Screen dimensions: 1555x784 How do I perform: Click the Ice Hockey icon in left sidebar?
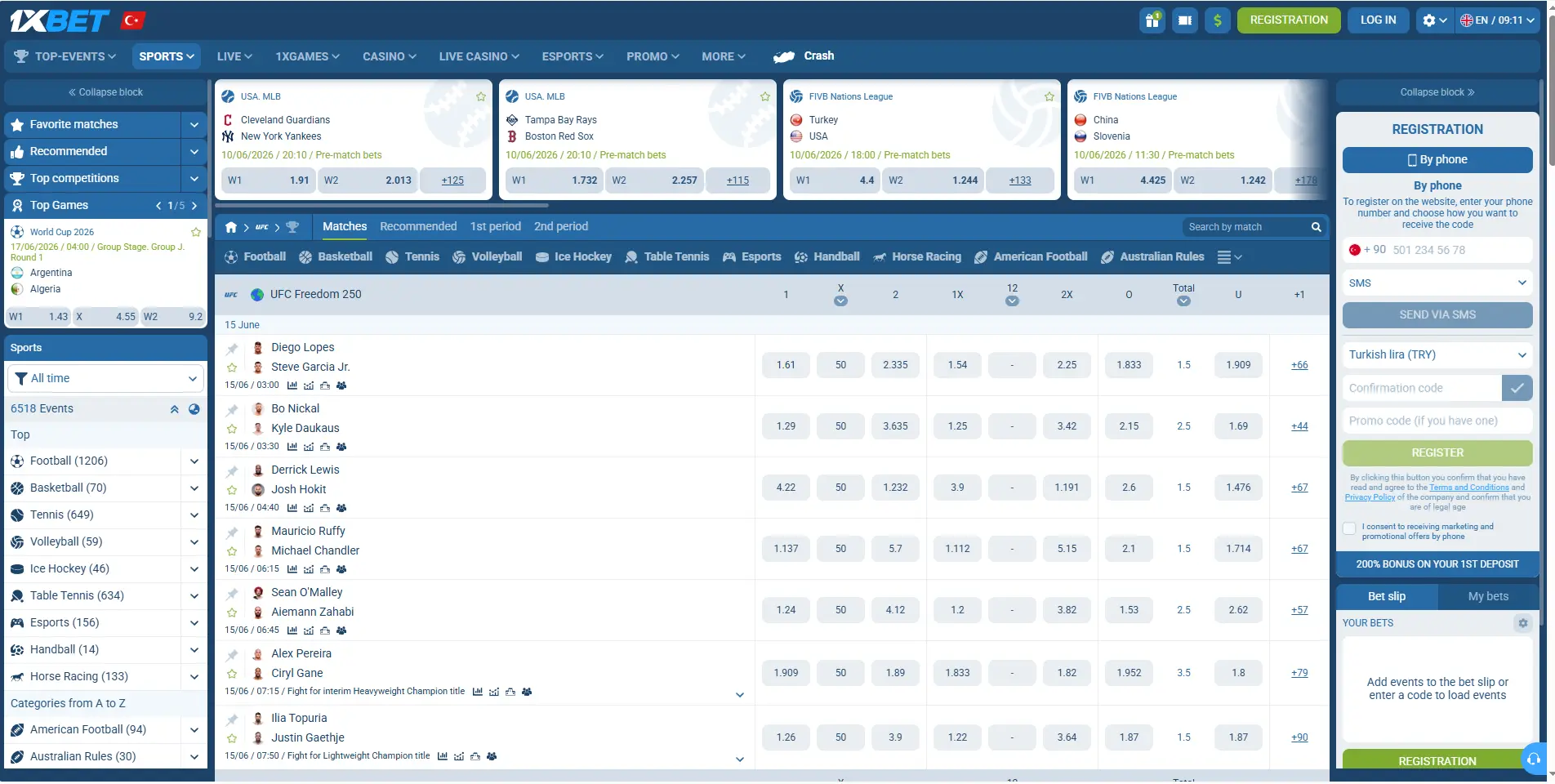tap(17, 569)
